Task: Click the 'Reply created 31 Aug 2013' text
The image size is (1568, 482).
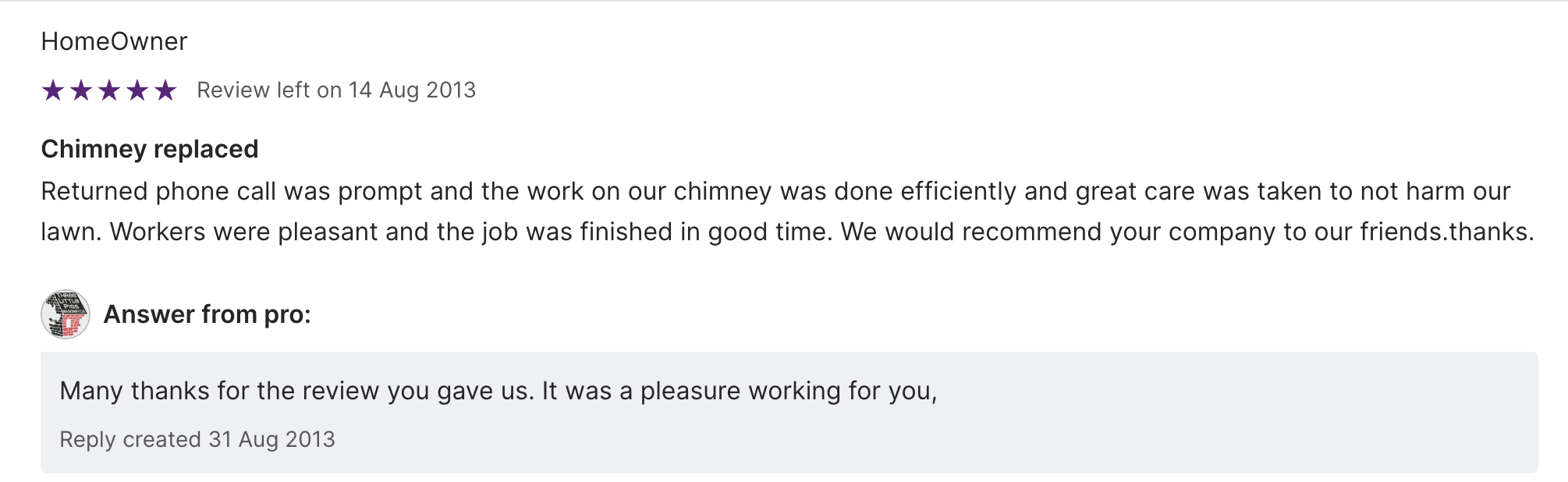Action: click(x=197, y=440)
